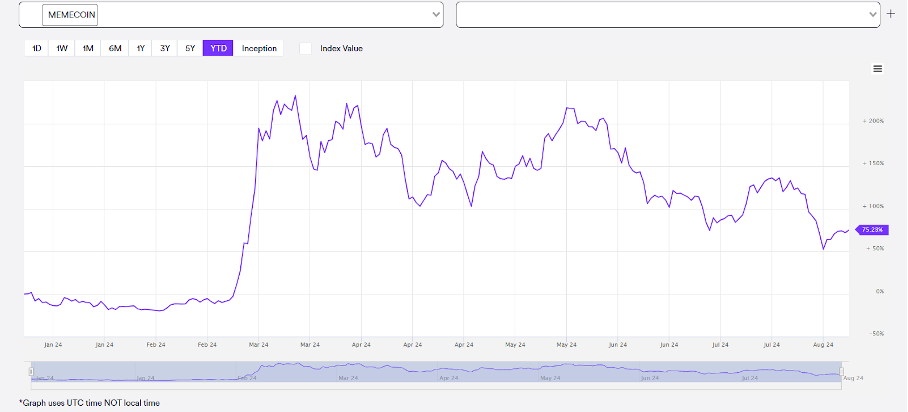The height and width of the screenshot is (412, 908).
Task: Select the 1D time range
Action: point(36,48)
